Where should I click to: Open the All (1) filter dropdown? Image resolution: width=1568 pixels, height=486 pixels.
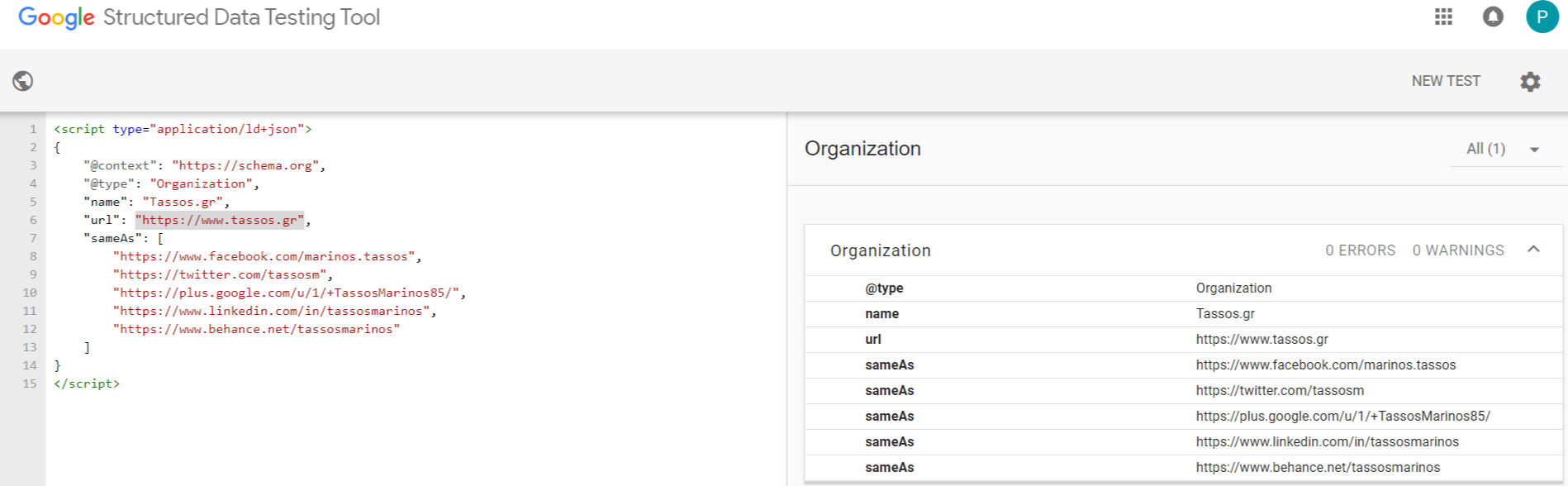click(x=1505, y=149)
